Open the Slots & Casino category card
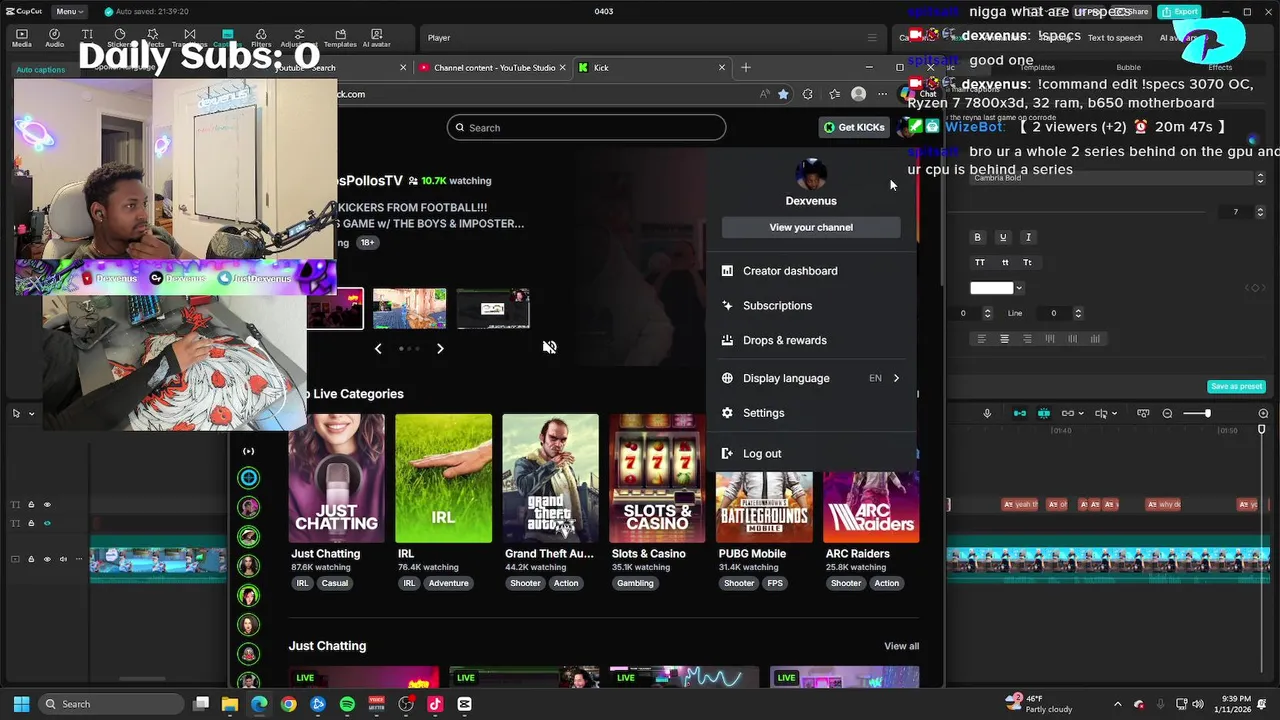Image resolution: width=1280 pixels, height=720 pixels. [x=658, y=478]
